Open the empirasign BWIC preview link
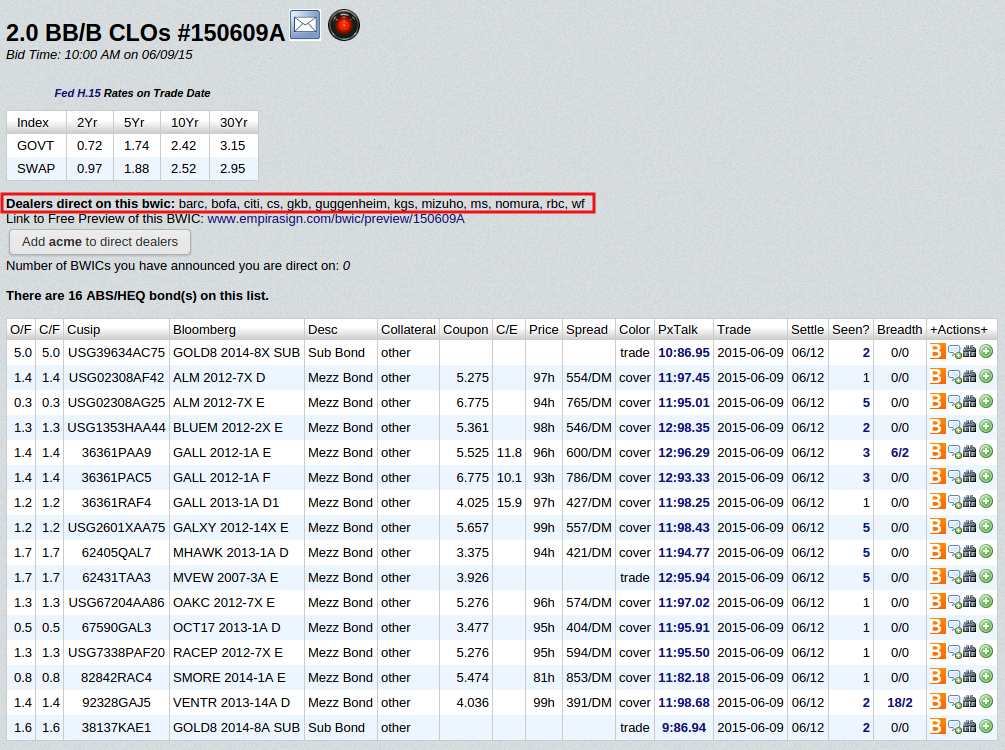 pyautogui.click(x=336, y=218)
